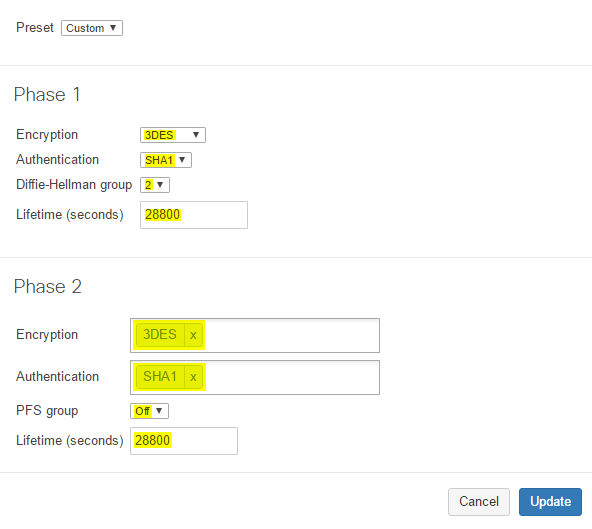Open Phase 1 Encryption dropdown showing 3DES
The height and width of the screenshot is (529, 592).
tap(173, 135)
